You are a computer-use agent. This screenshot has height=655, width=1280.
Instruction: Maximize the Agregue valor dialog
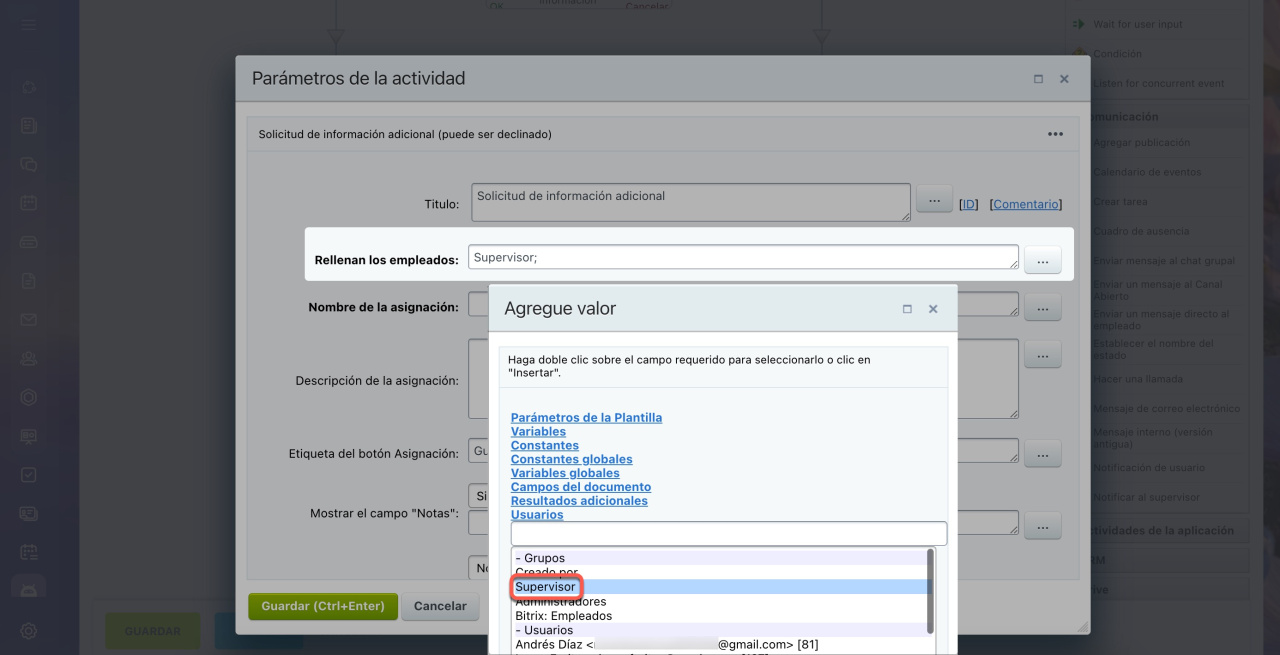(x=907, y=309)
